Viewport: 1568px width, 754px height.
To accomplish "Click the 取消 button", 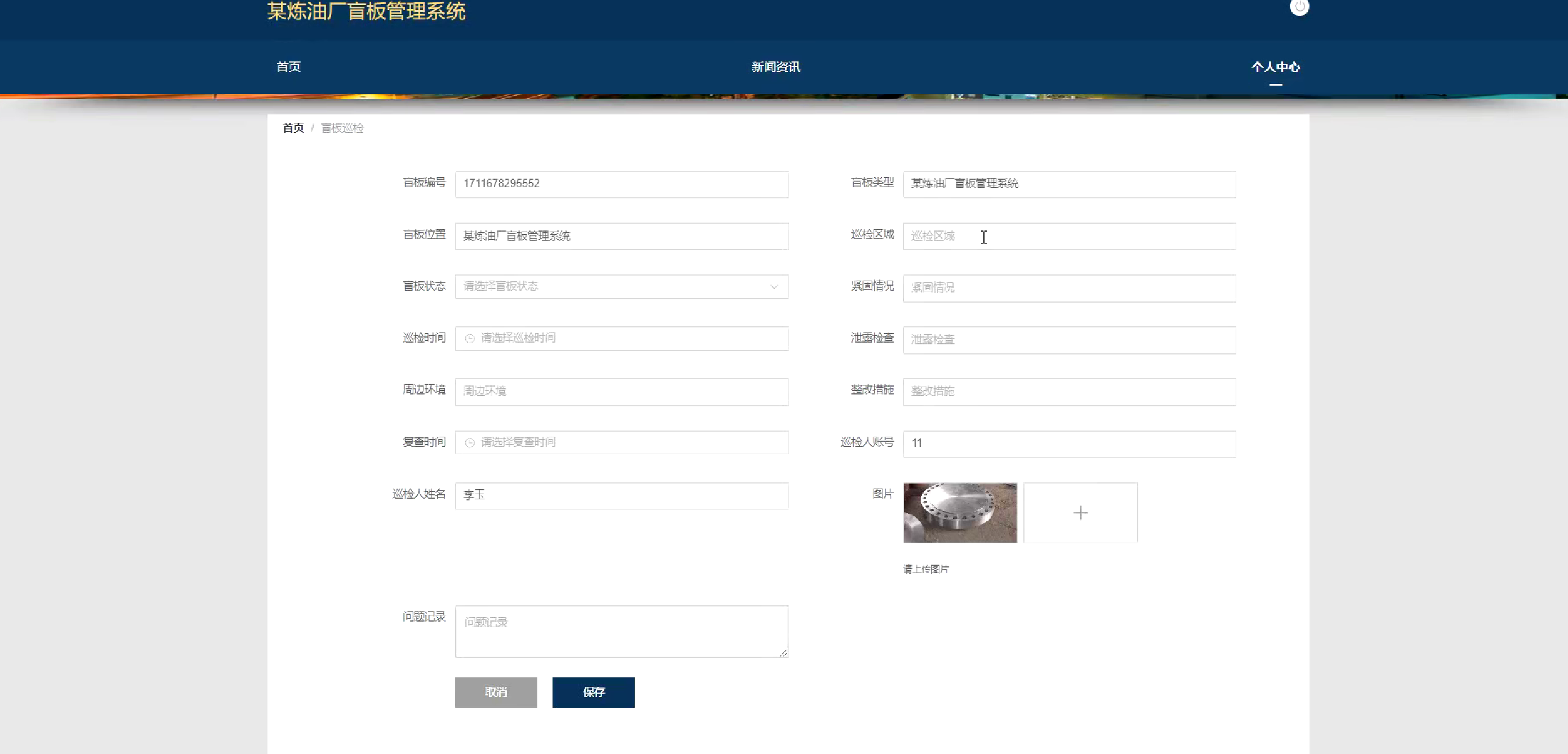I will [x=496, y=693].
